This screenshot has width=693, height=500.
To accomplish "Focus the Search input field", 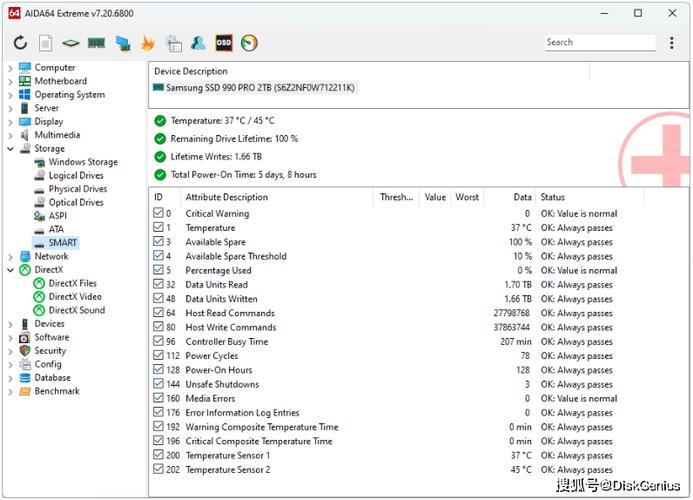I will pyautogui.click(x=600, y=42).
